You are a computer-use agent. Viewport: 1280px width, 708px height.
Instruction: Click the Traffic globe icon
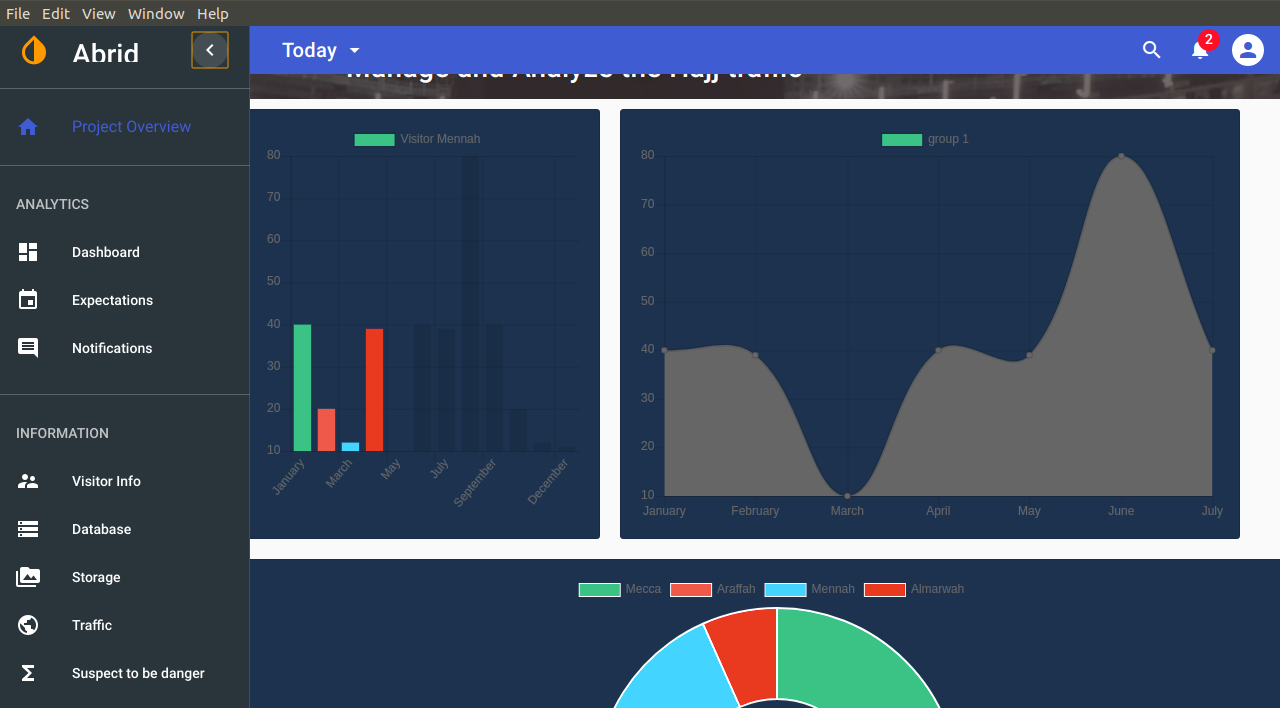(x=28, y=625)
